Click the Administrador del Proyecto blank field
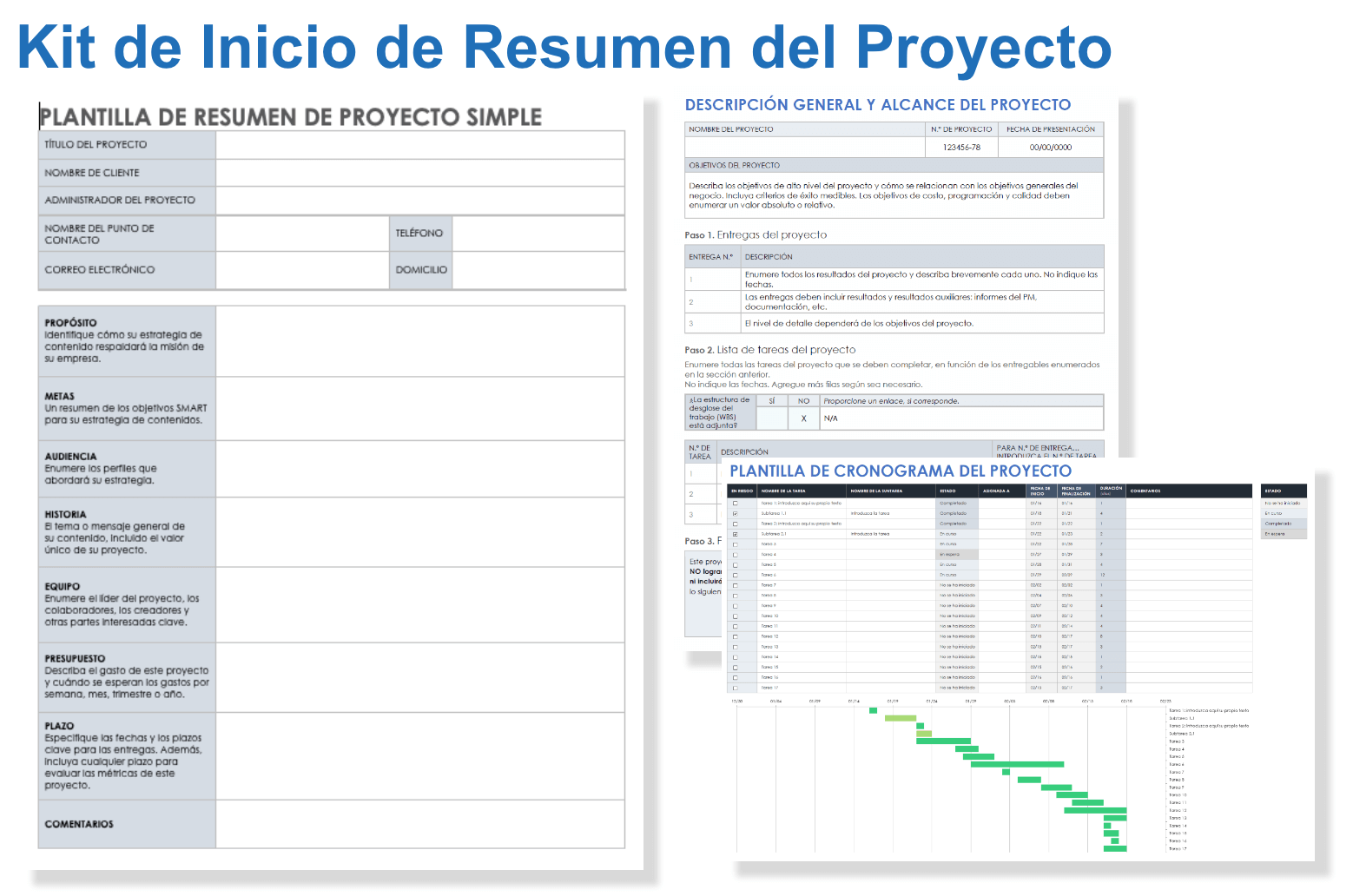 (420, 201)
